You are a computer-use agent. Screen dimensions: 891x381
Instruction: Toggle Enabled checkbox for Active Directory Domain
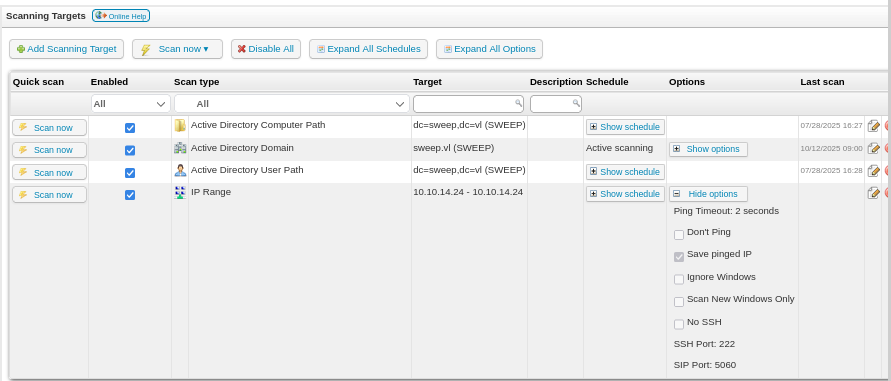pyautogui.click(x=130, y=150)
